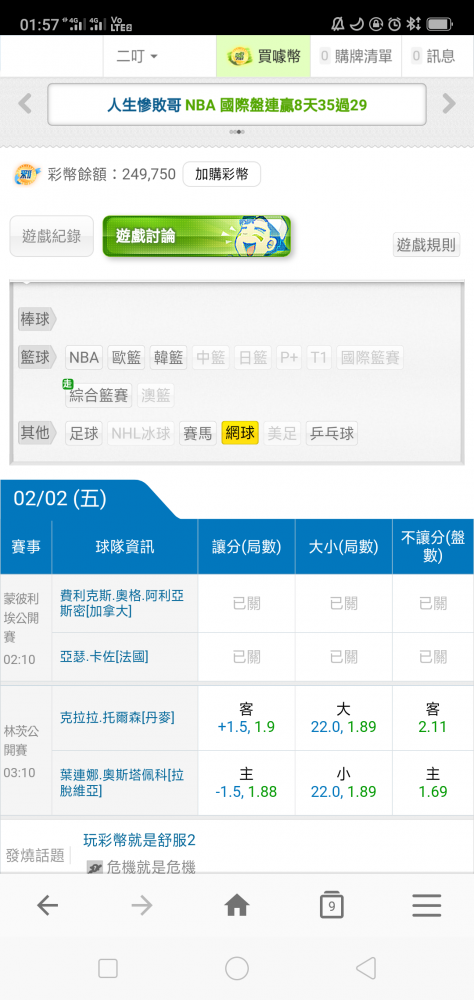
Task: Open browser tabs switcher showing 9
Action: point(332,905)
